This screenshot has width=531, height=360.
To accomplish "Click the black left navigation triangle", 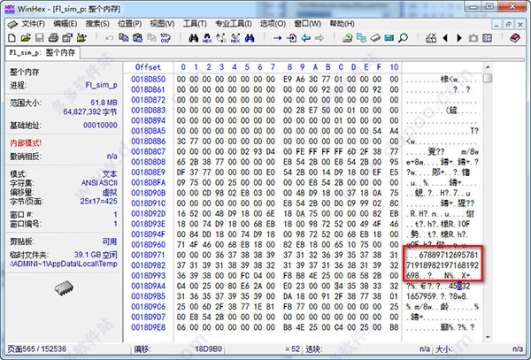I will (445, 38).
